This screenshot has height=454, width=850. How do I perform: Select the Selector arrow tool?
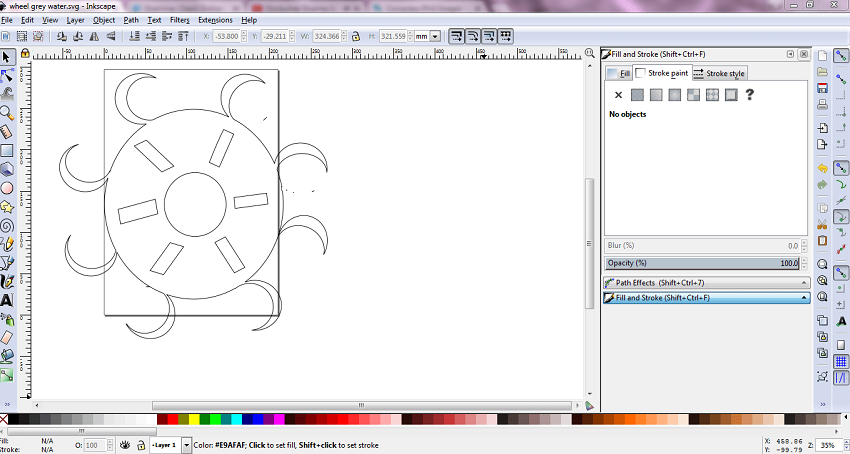click(7, 57)
